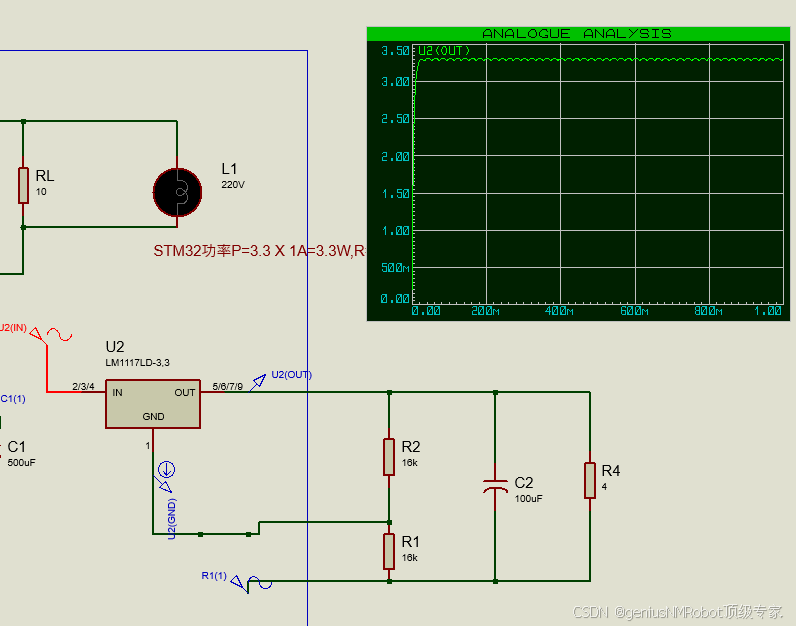The width and height of the screenshot is (796, 626).
Task: Click the 200m x-axis label
Action: click(485, 311)
